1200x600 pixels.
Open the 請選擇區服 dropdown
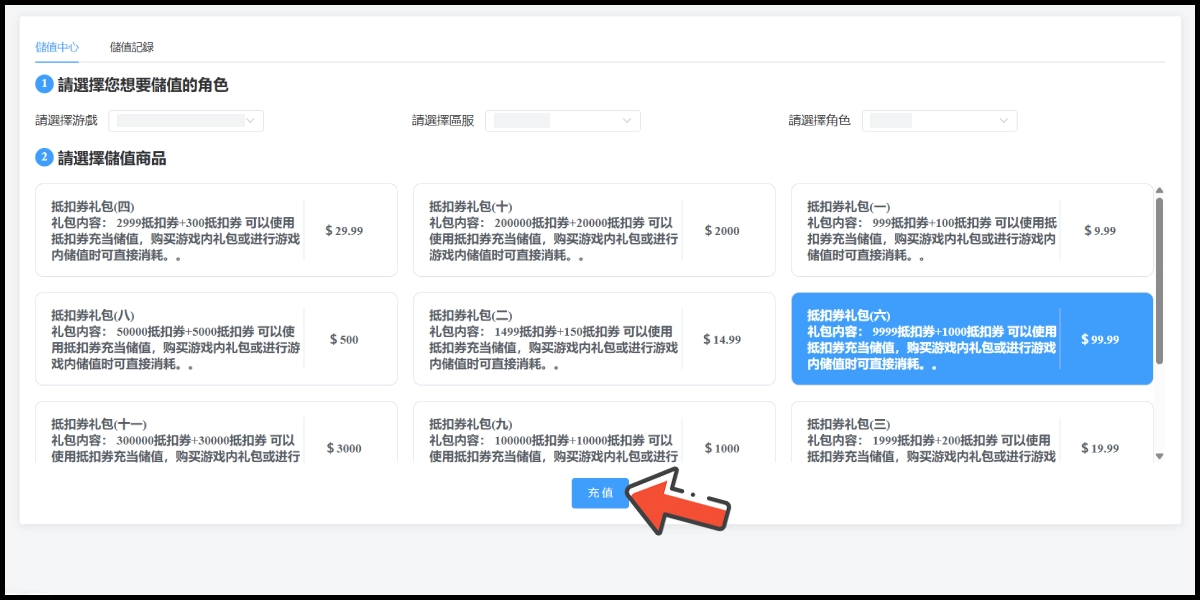click(562, 121)
